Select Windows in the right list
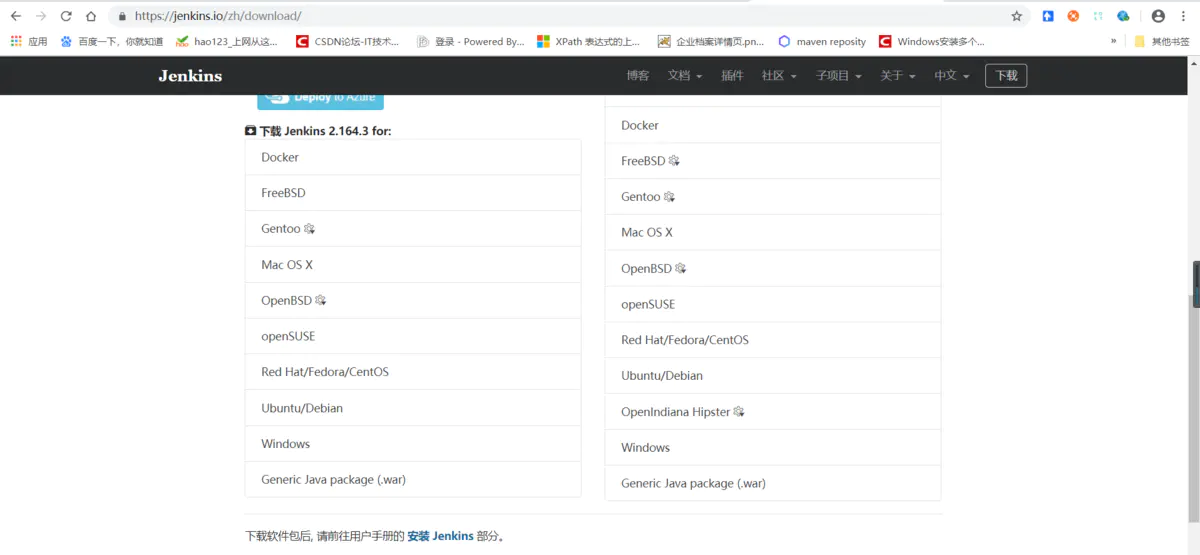1200x555 pixels. (773, 448)
